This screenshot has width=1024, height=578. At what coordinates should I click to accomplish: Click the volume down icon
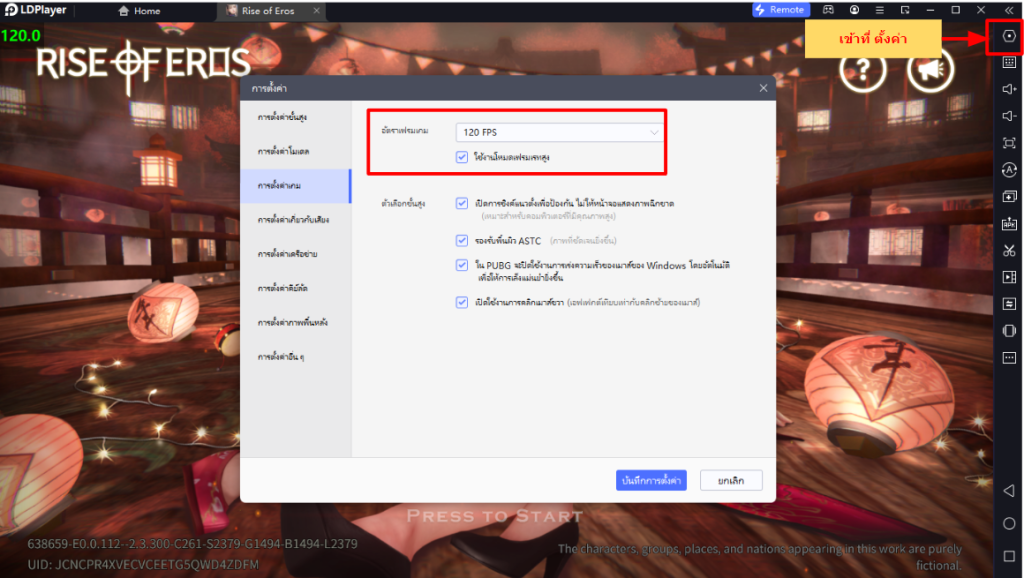pyautogui.click(x=1009, y=116)
